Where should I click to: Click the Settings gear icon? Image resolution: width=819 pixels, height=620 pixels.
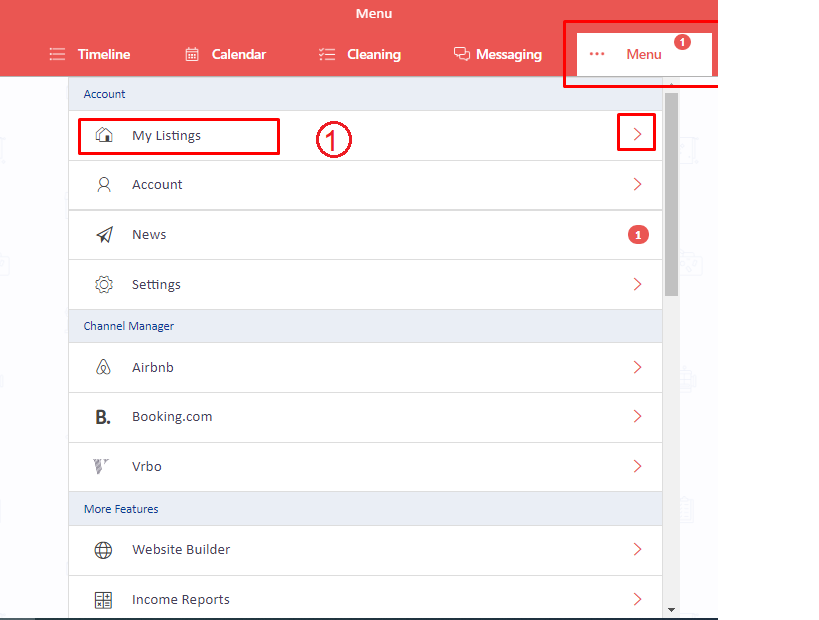tap(104, 284)
